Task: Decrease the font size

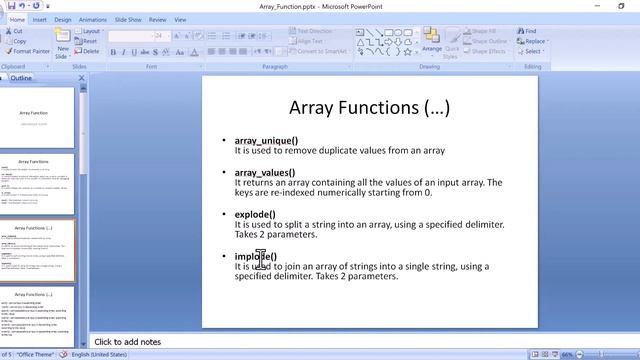Action: click(x=187, y=36)
